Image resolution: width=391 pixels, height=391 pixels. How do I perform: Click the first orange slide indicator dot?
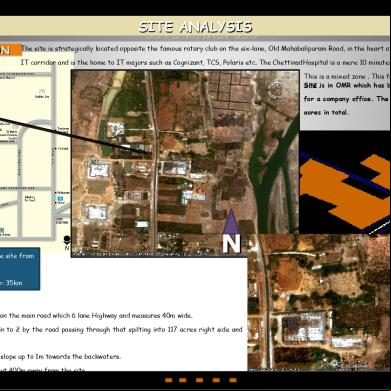click(168, 380)
